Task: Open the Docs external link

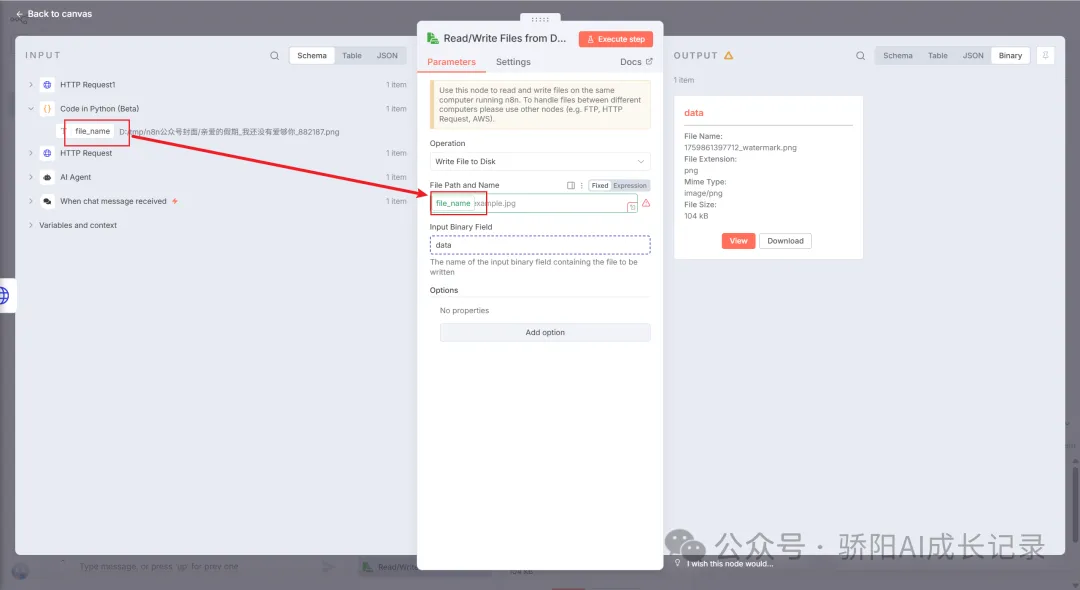Action: (x=636, y=62)
